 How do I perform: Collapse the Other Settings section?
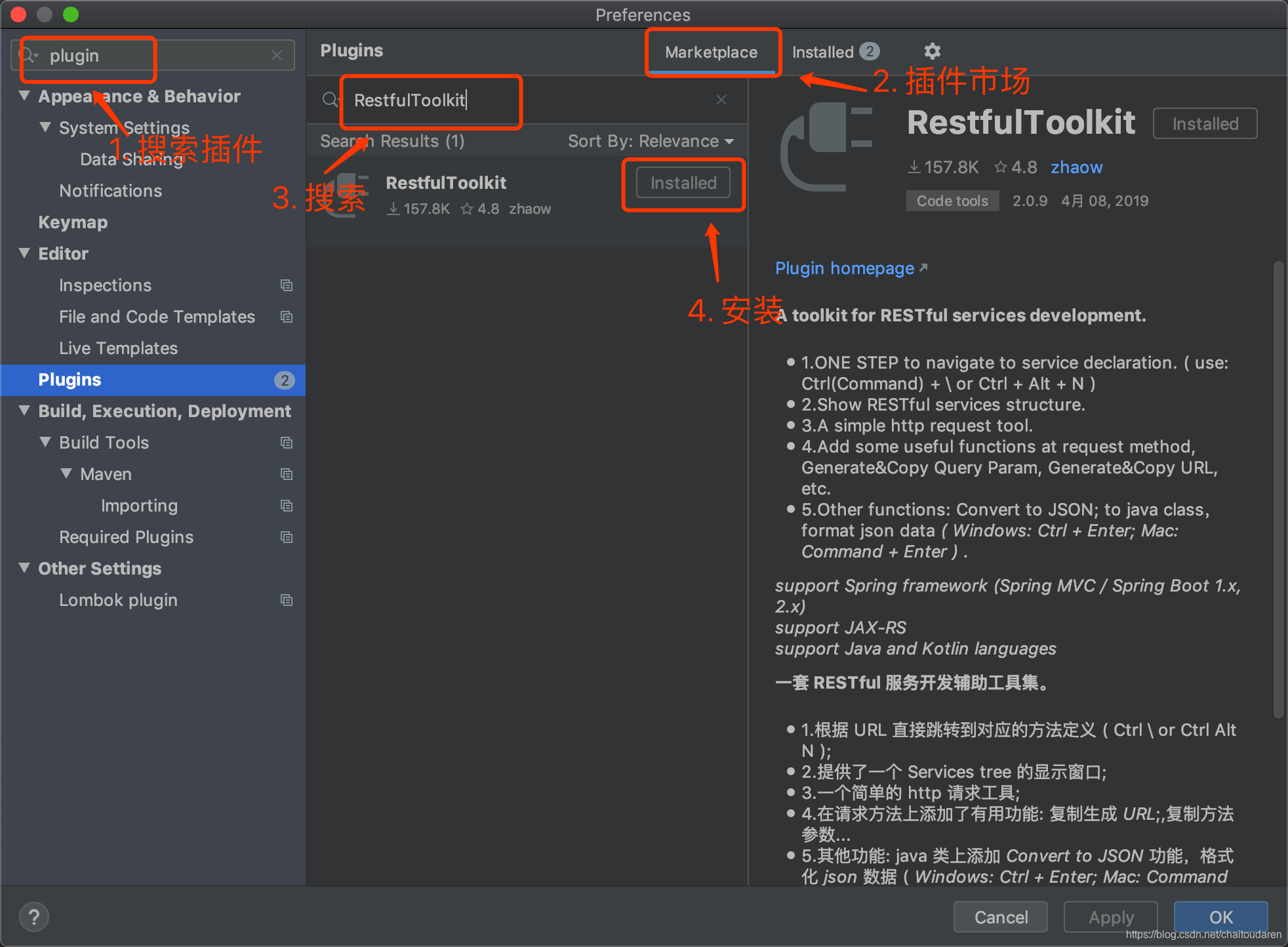(24, 568)
